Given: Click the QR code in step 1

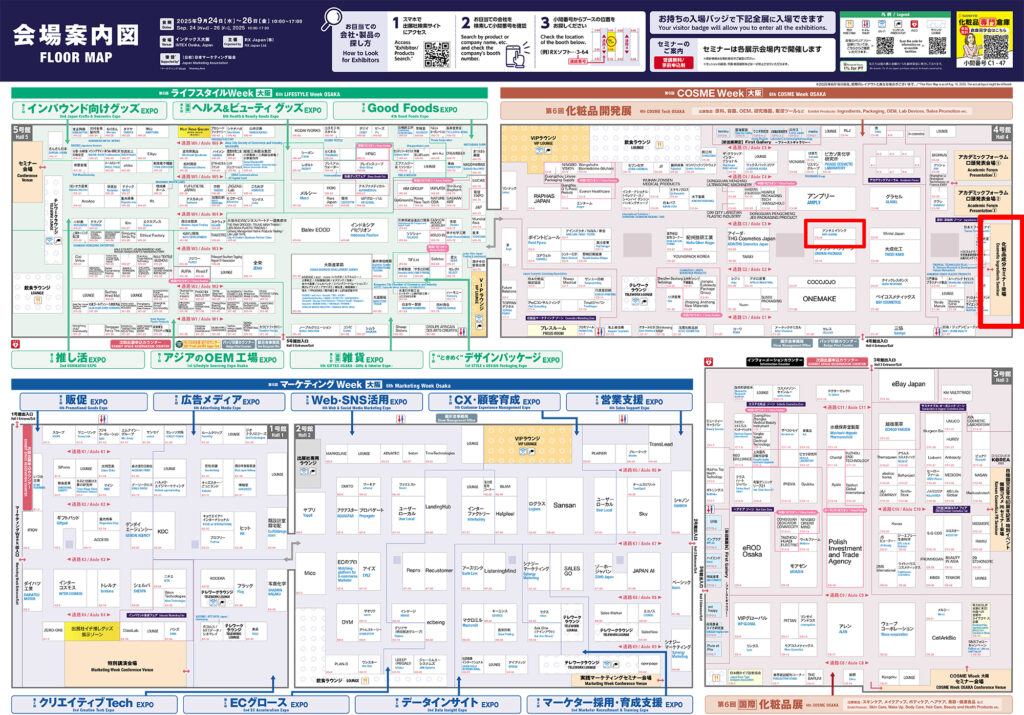Looking at the screenshot, I should pos(437,54).
